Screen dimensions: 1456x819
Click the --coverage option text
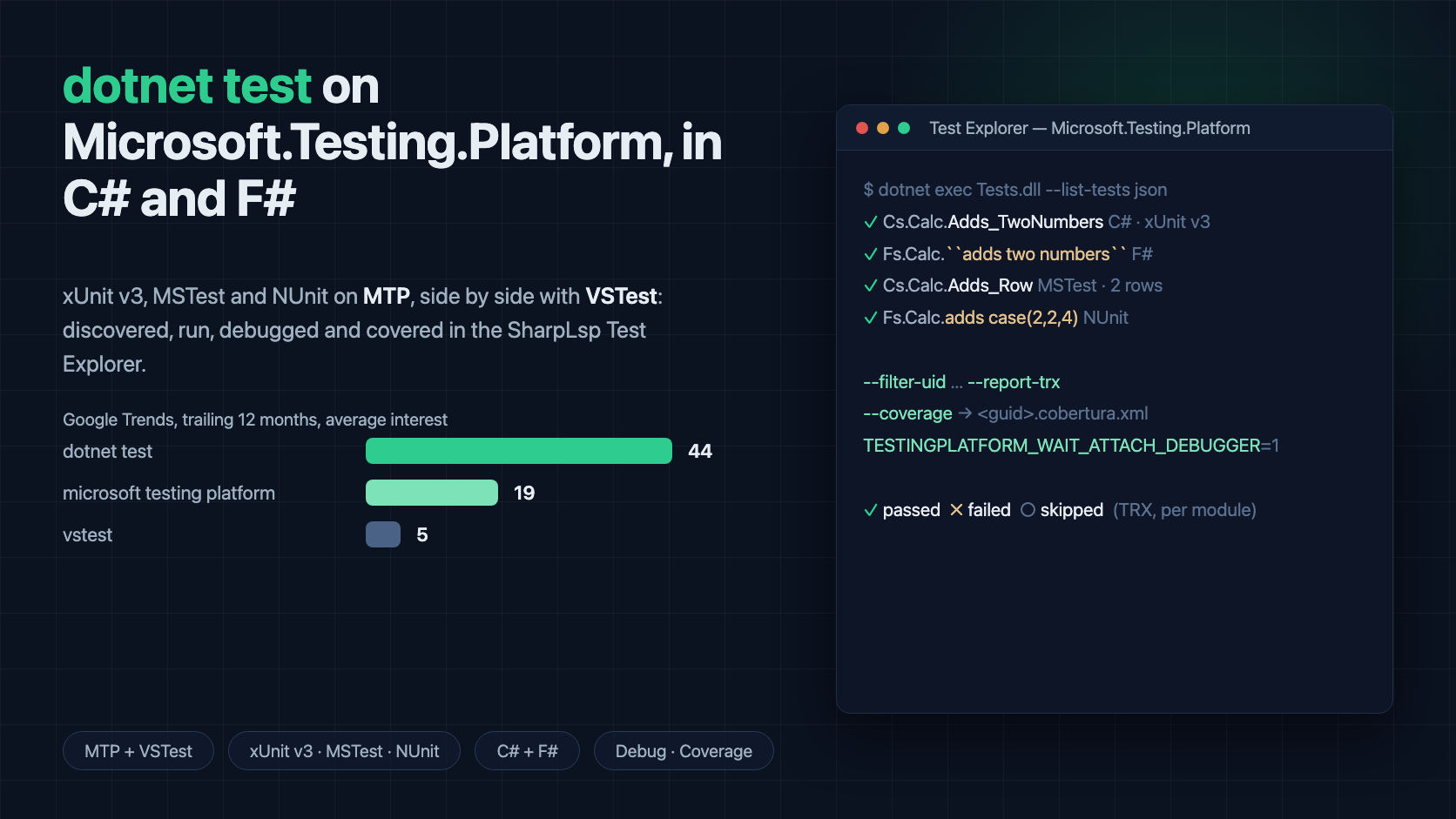tap(907, 413)
